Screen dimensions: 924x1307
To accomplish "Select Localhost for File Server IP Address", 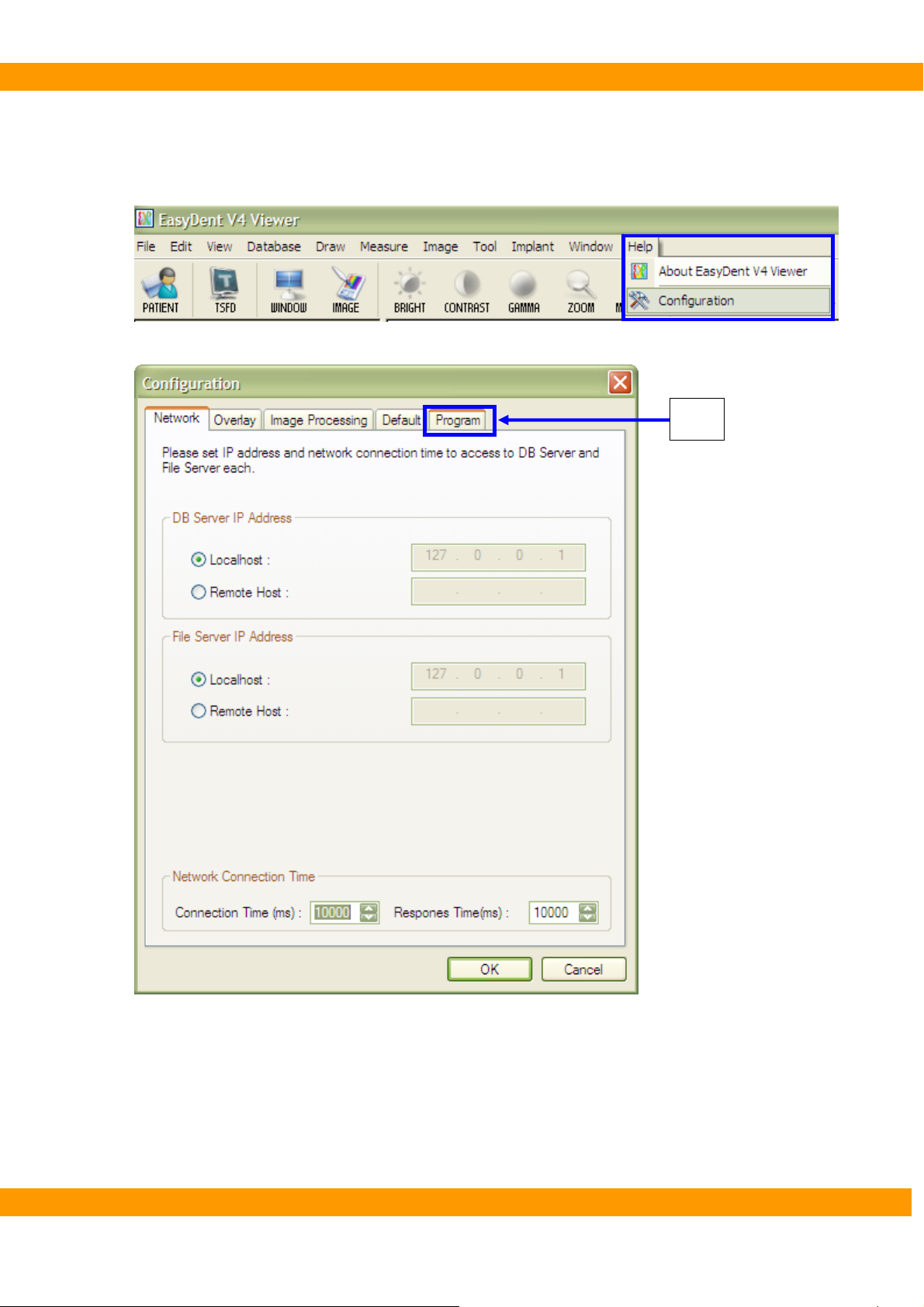I will coord(199,679).
